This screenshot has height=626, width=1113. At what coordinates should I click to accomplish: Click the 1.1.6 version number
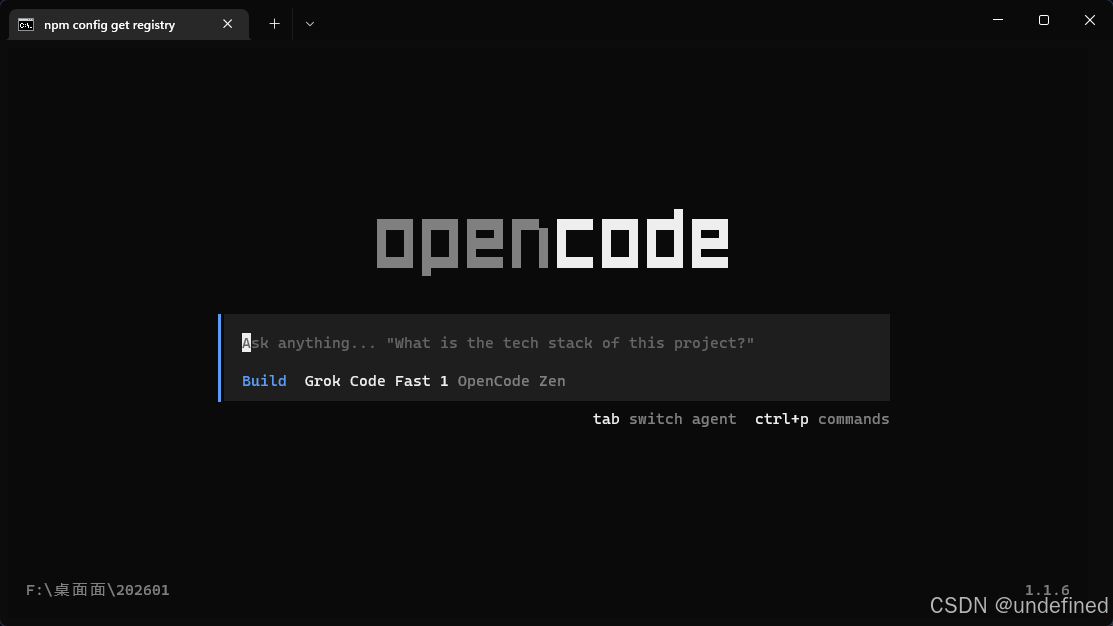(1046, 590)
